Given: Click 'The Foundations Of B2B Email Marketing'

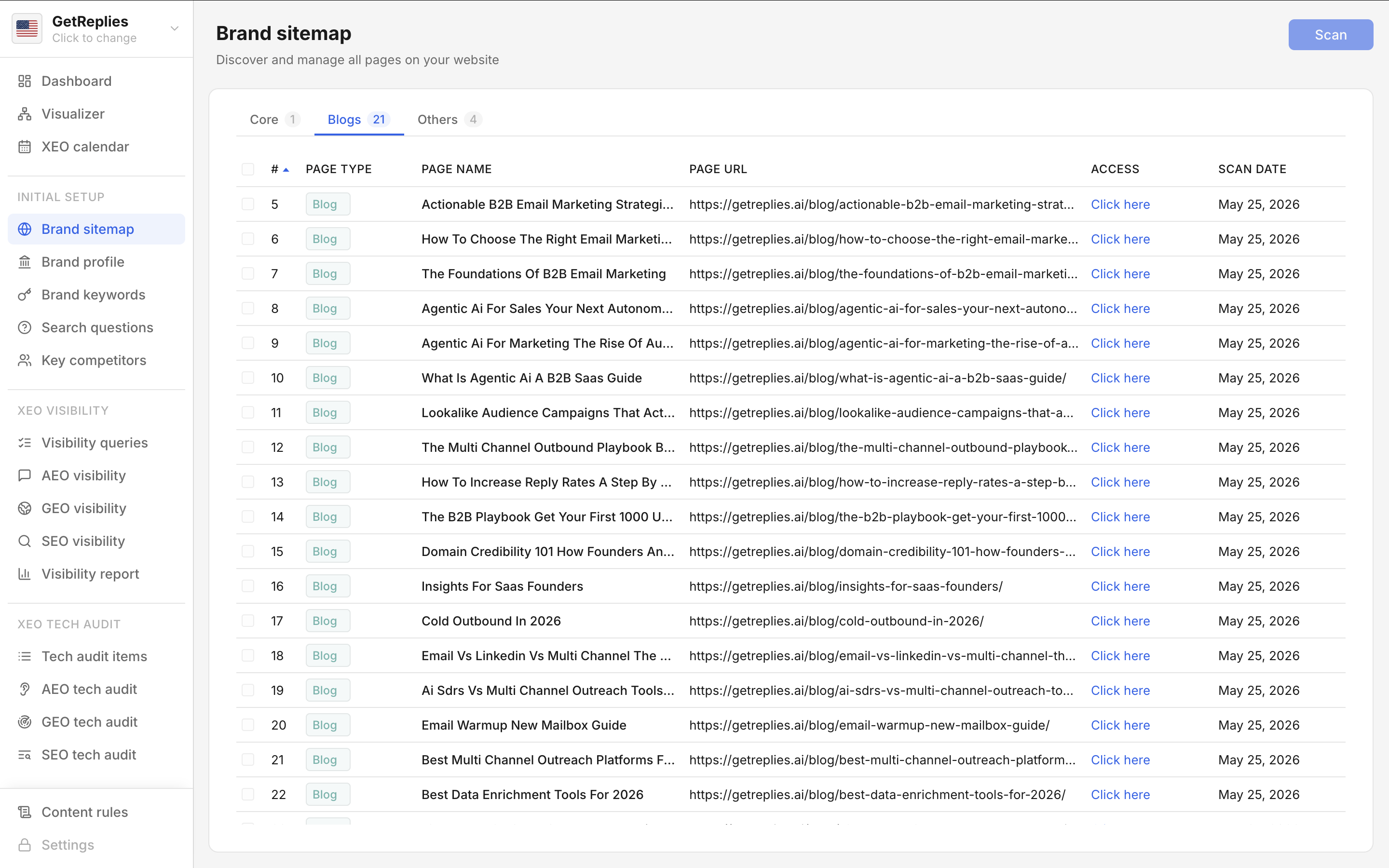Looking at the screenshot, I should (x=544, y=274).
